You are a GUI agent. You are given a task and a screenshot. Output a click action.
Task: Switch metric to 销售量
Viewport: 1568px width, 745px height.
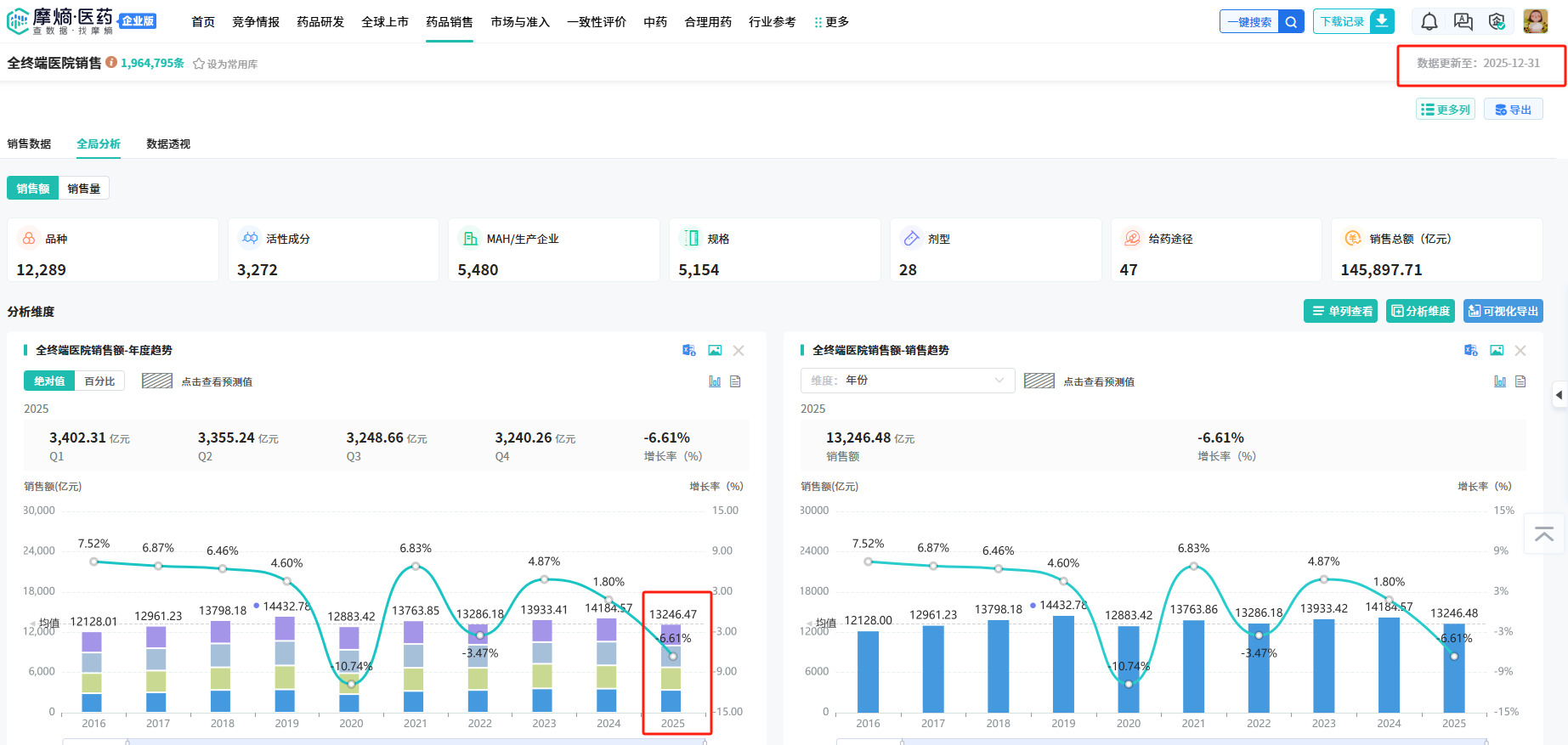[83, 189]
